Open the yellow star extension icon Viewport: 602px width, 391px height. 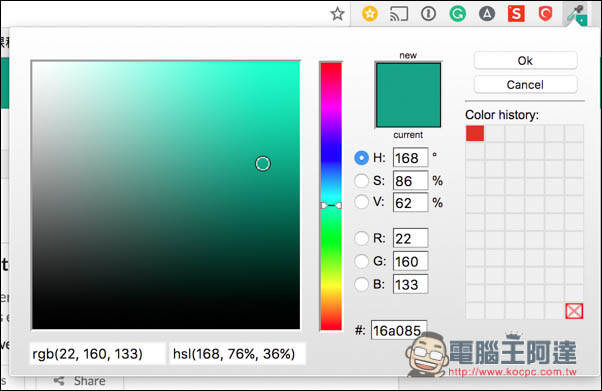click(x=370, y=14)
